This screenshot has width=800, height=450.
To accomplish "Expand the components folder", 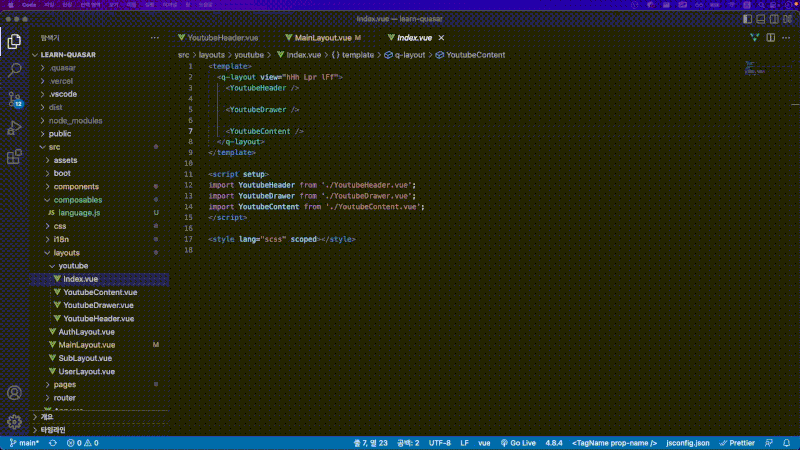I will 76,187.
